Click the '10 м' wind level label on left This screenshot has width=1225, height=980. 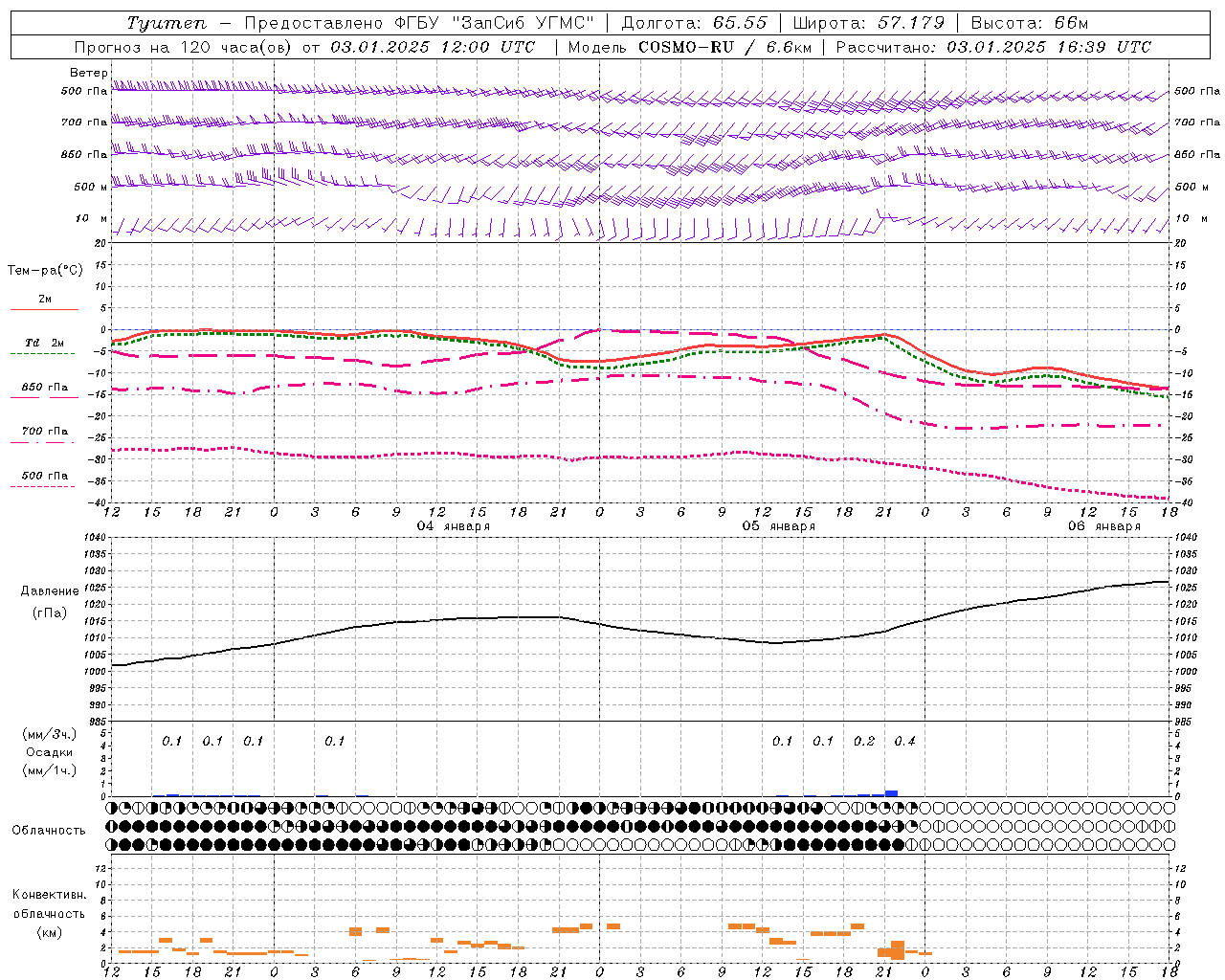[x=92, y=219]
